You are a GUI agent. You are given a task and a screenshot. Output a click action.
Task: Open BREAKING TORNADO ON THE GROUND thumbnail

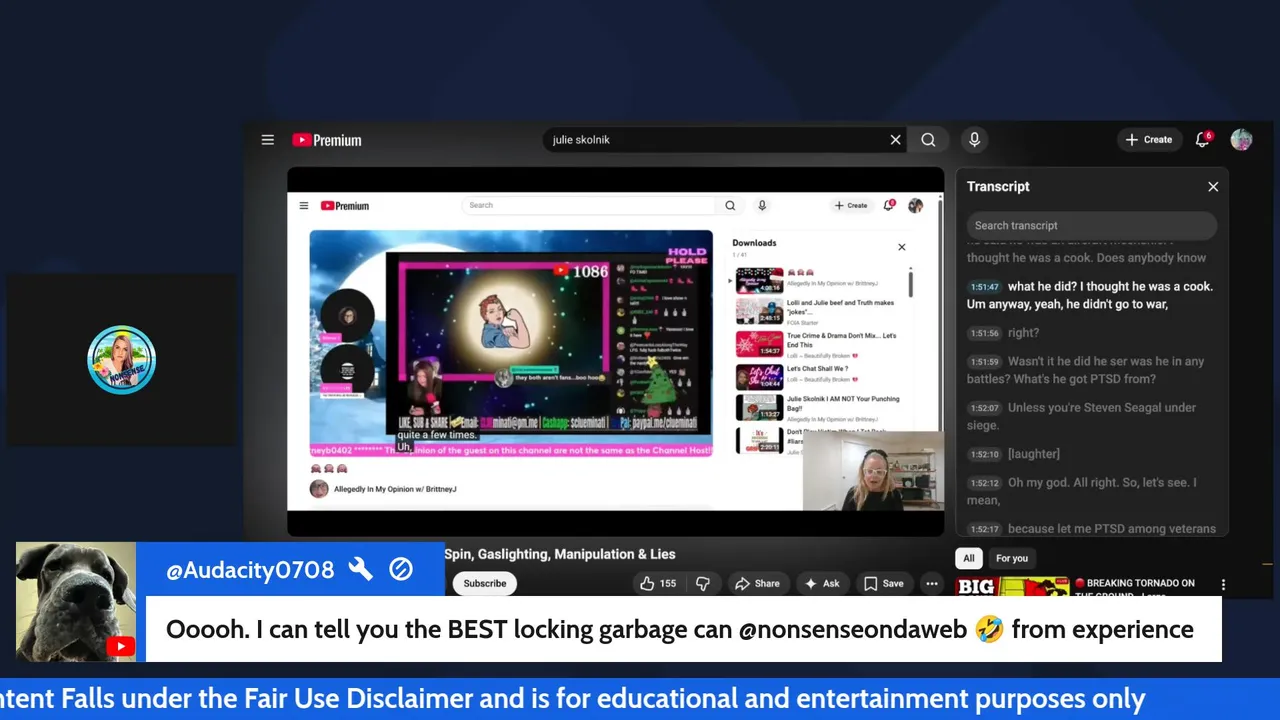[1011, 587]
